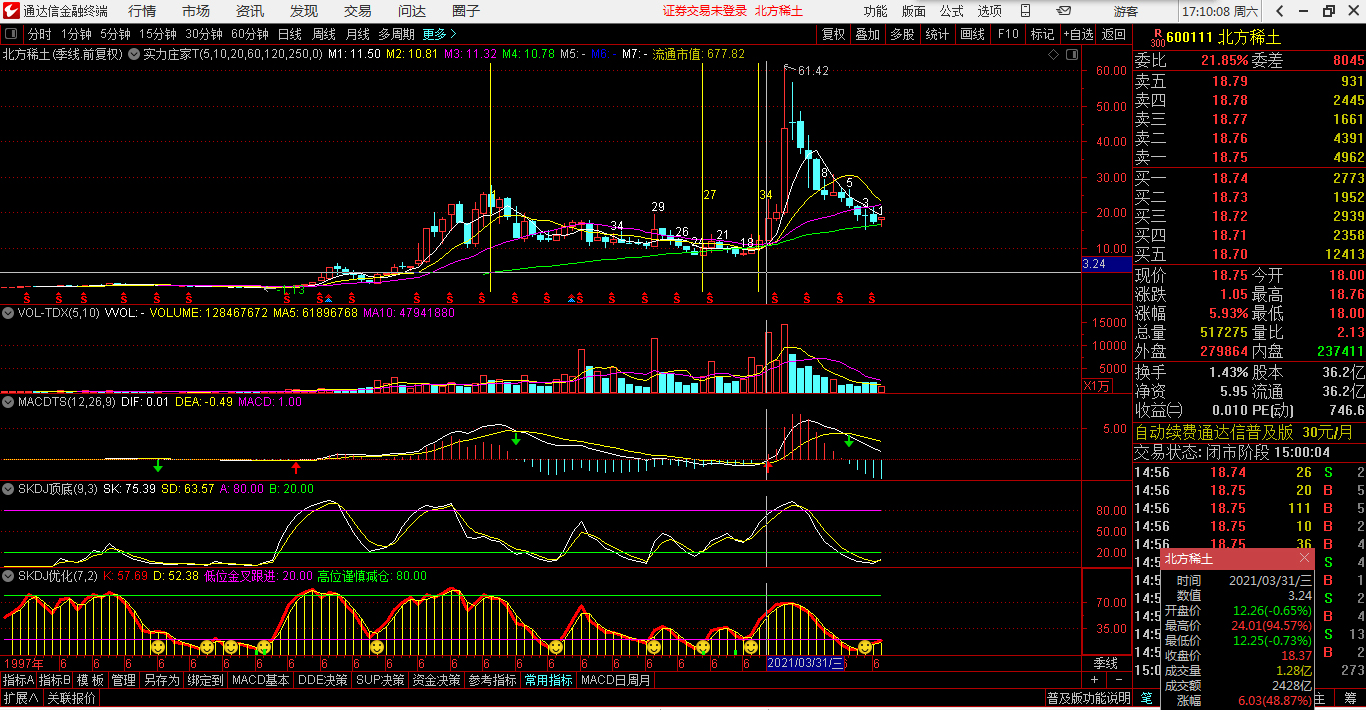Image resolution: width=1366 pixels, height=710 pixels.
Task: Close the 北方稀土 data popup
Action: pyautogui.click(x=1304, y=558)
